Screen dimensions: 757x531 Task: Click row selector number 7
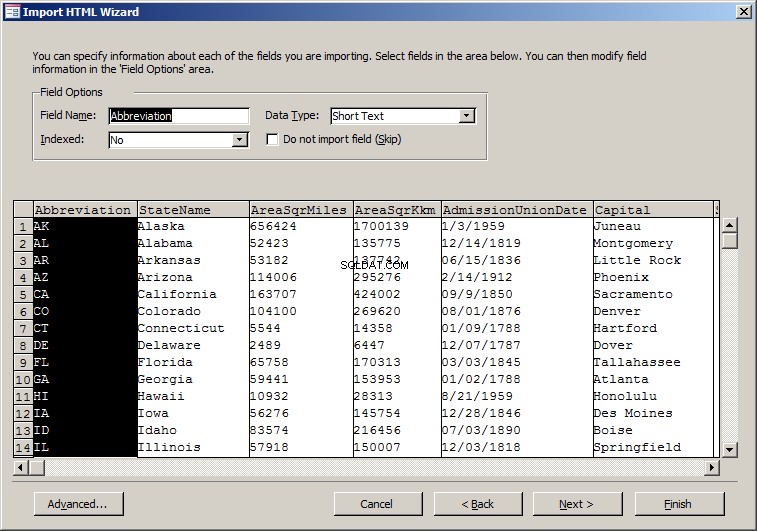(23, 329)
